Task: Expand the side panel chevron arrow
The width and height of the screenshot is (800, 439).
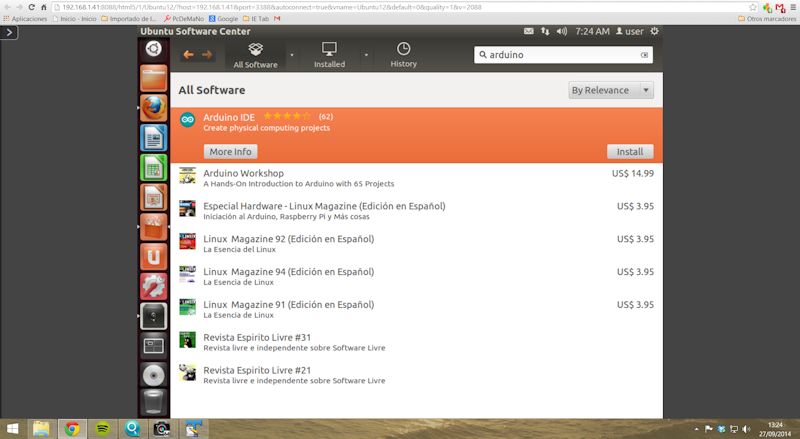Action: click(9, 33)
